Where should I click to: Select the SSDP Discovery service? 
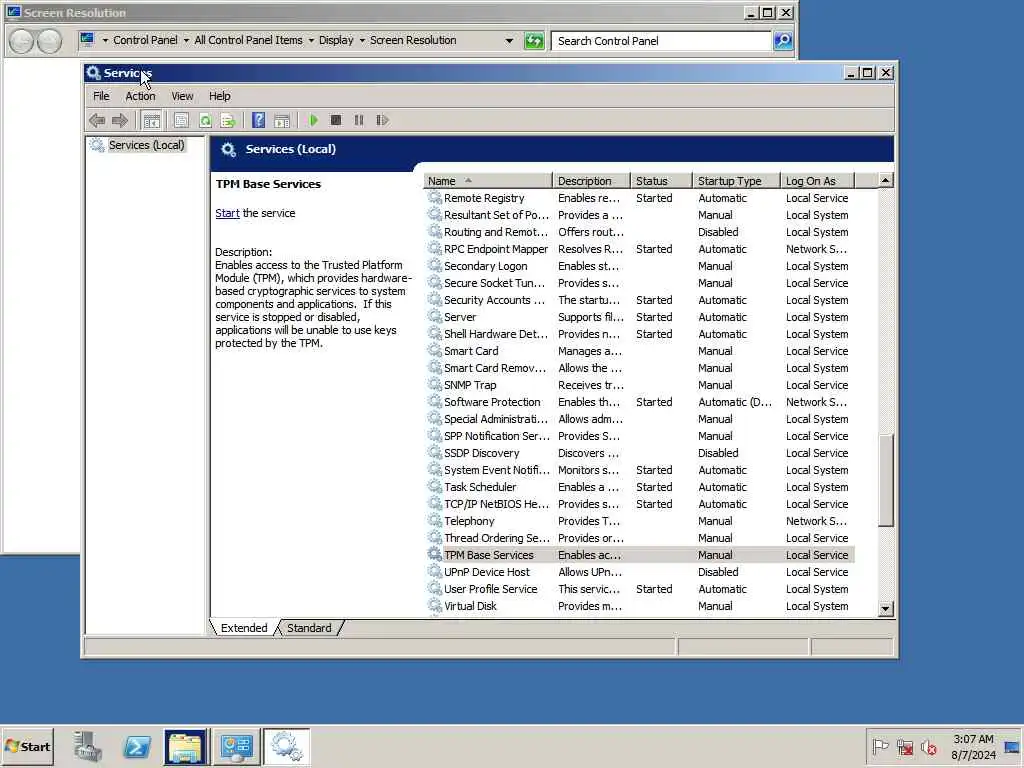(639, 453)
